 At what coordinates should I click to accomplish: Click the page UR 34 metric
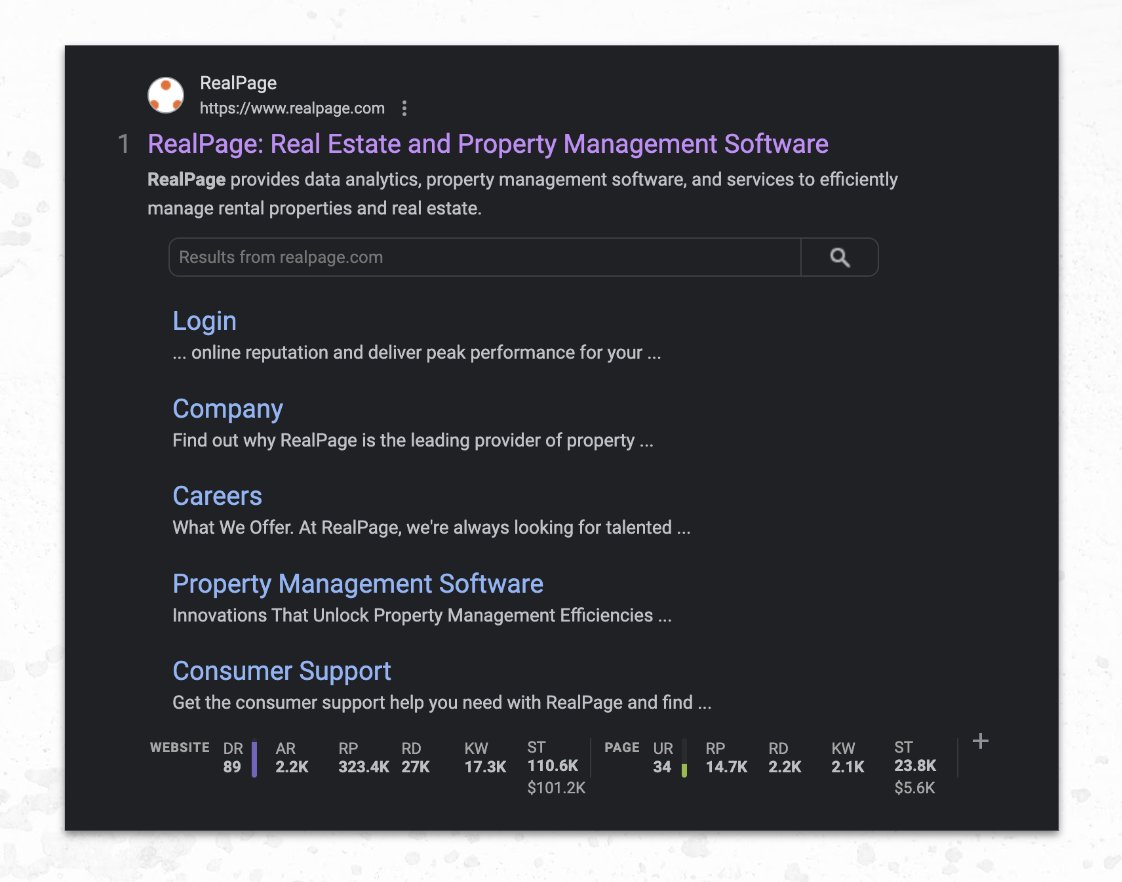point(663,758)
